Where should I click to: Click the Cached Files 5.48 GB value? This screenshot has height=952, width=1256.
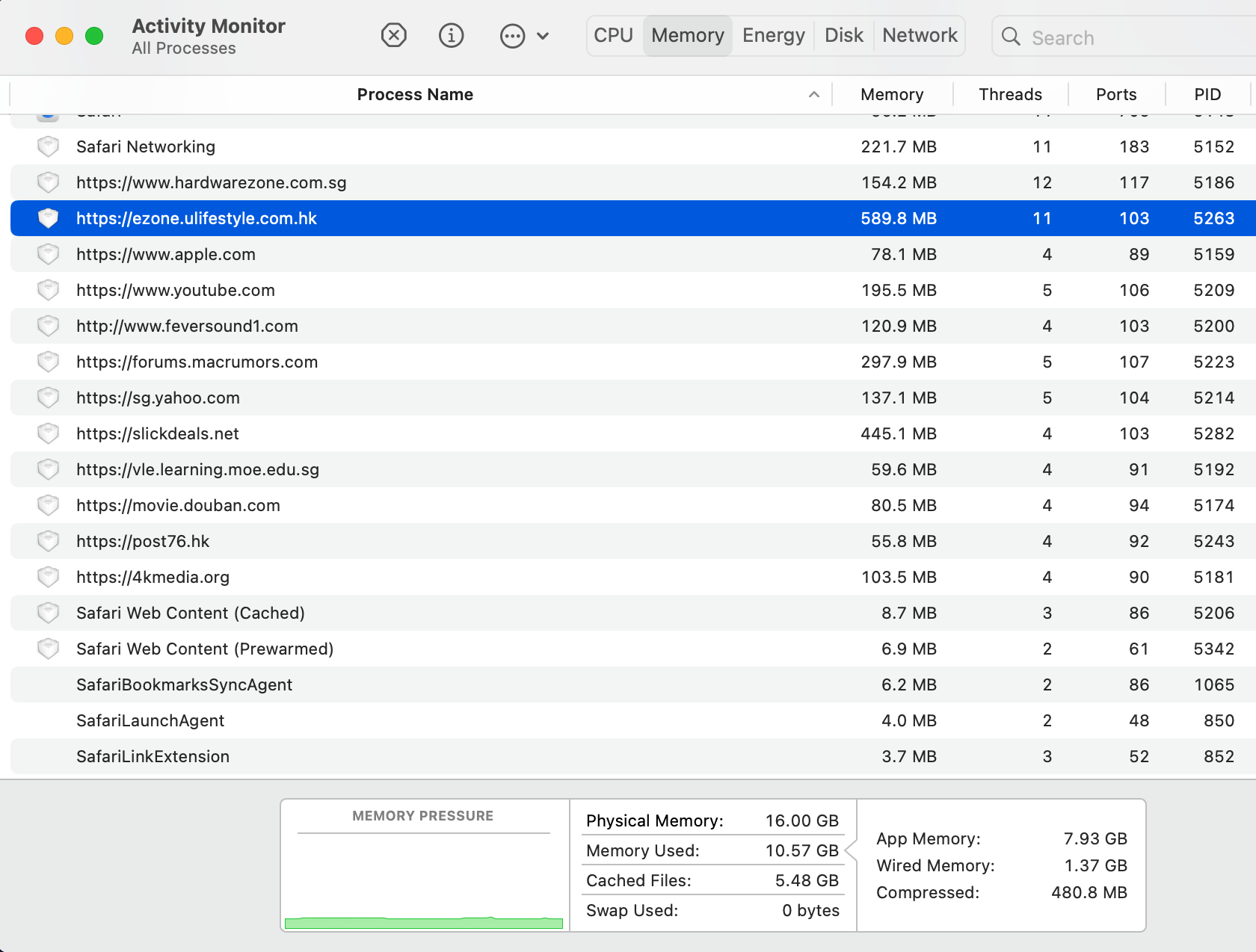coord(807,880)
